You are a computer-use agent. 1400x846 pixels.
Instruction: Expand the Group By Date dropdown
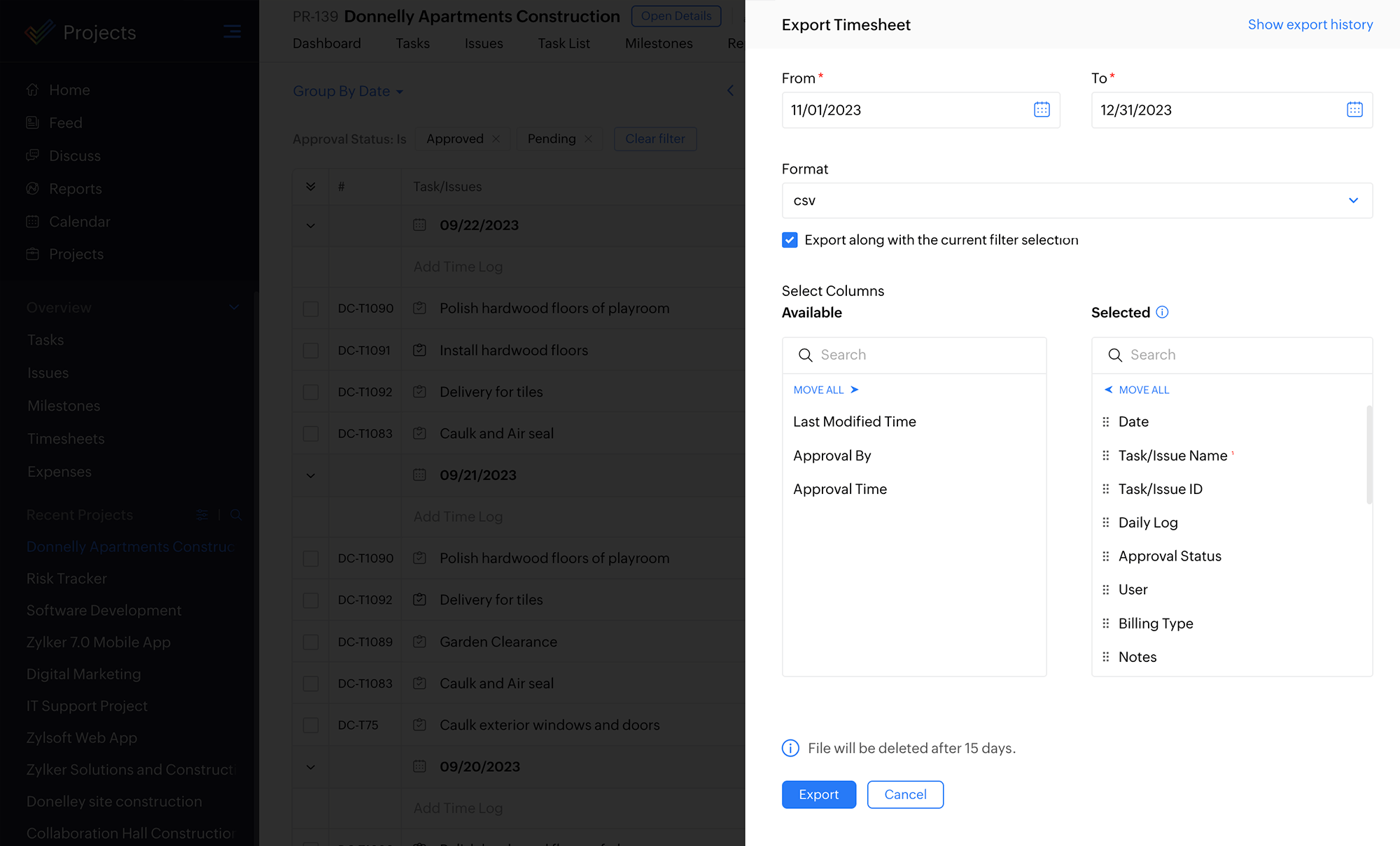348,91
